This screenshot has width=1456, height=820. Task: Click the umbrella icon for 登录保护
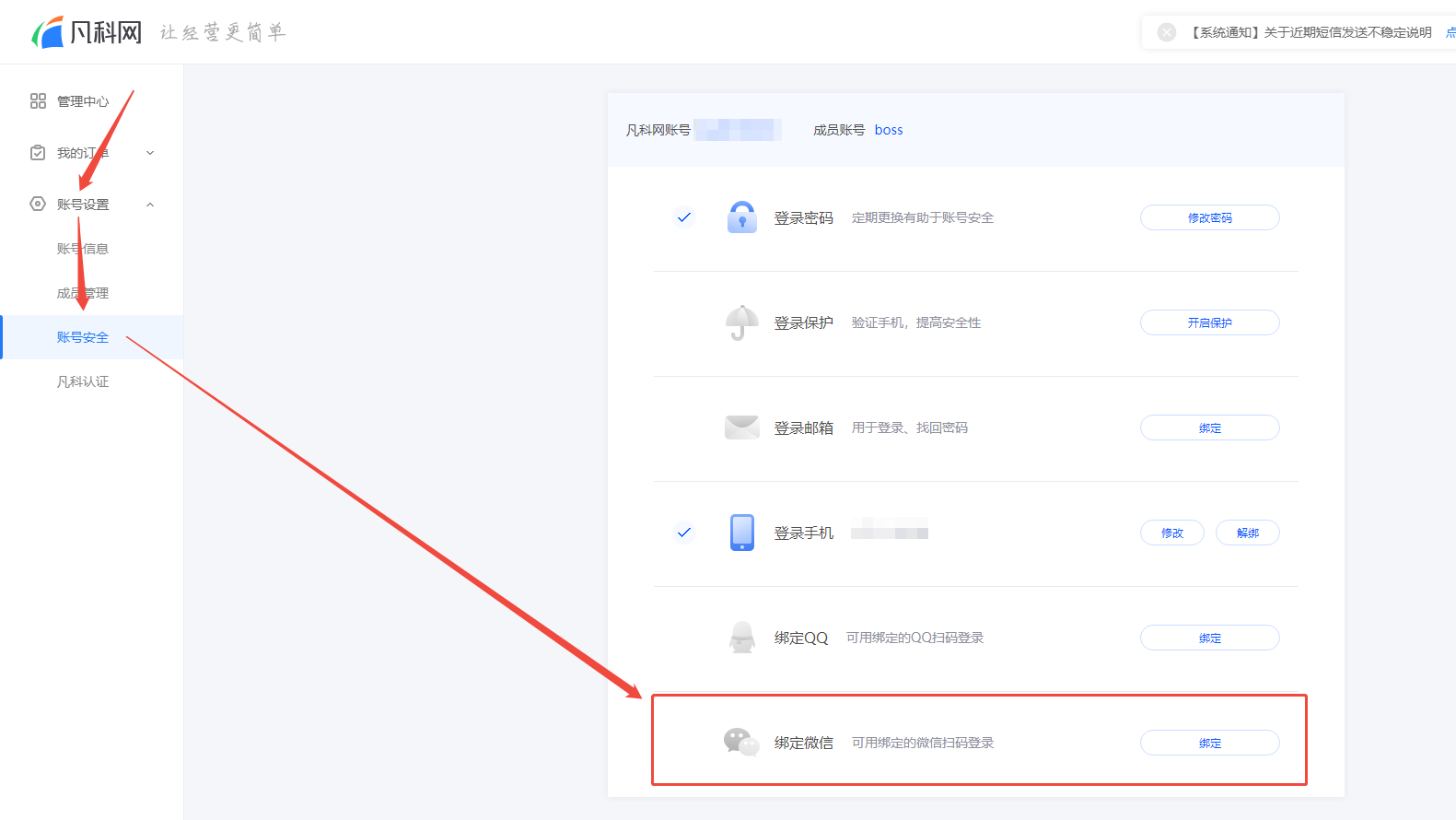pyautogui.click(x=742, y=322)
